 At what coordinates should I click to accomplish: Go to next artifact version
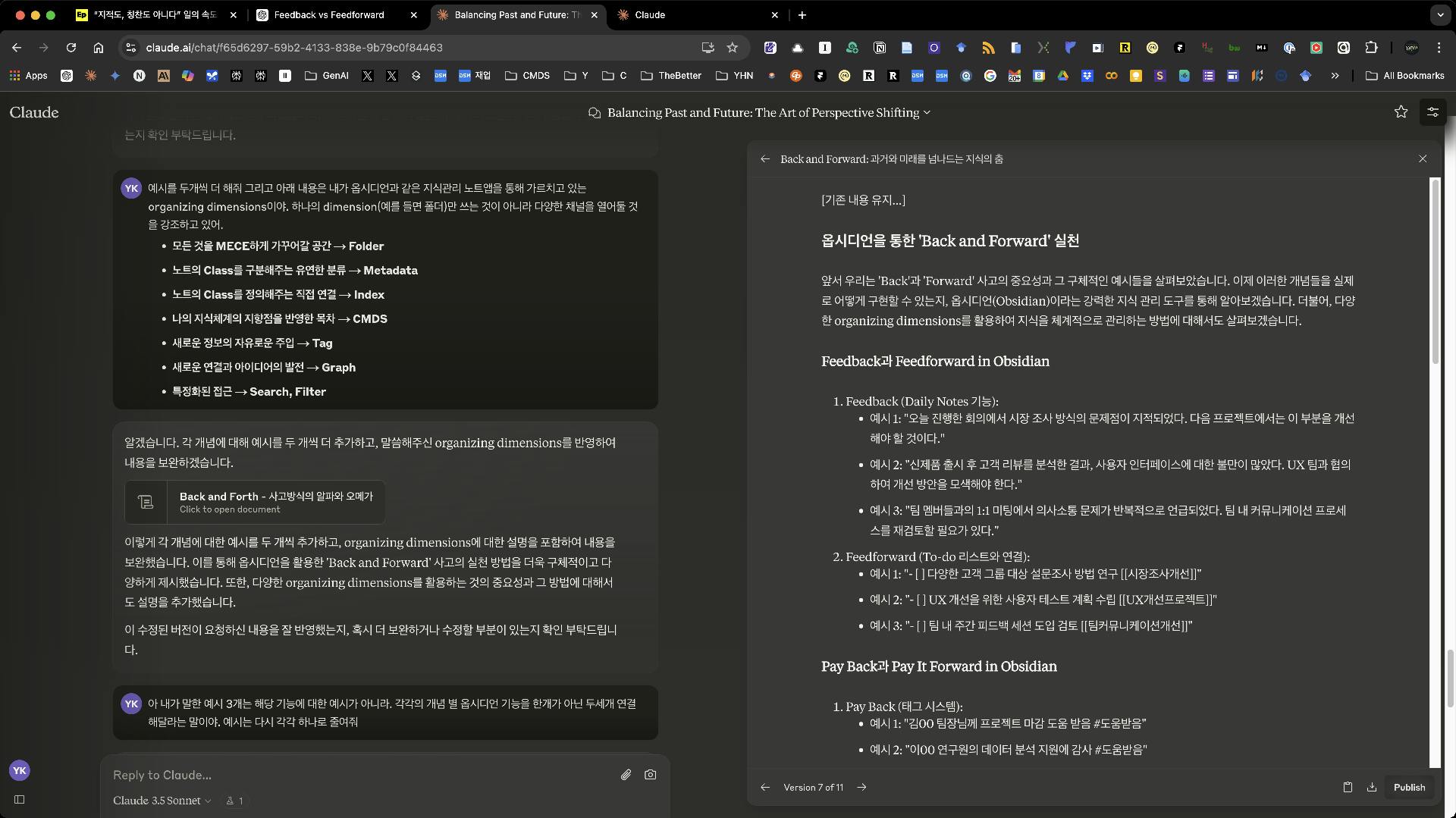pyautogui.click(x=861, y=787)
